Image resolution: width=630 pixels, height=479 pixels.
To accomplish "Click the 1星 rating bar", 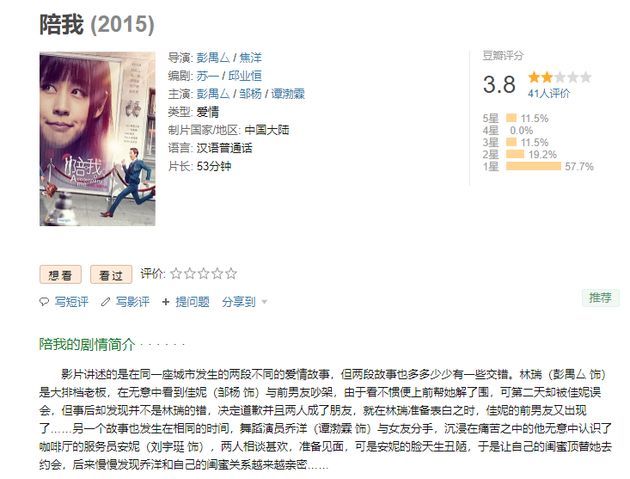I will [x=533, y=166].
